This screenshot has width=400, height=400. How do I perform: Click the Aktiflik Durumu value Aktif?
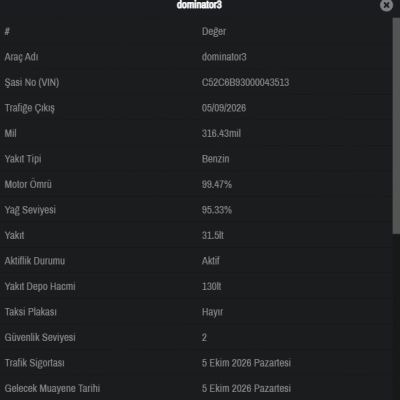point(211,261)
